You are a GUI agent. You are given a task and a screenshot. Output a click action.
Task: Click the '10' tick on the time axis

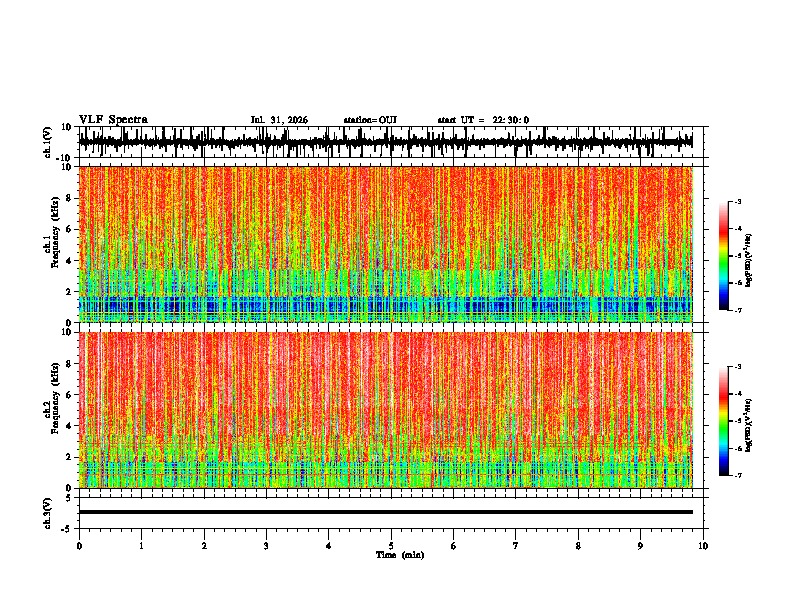[x=703, y=546]
